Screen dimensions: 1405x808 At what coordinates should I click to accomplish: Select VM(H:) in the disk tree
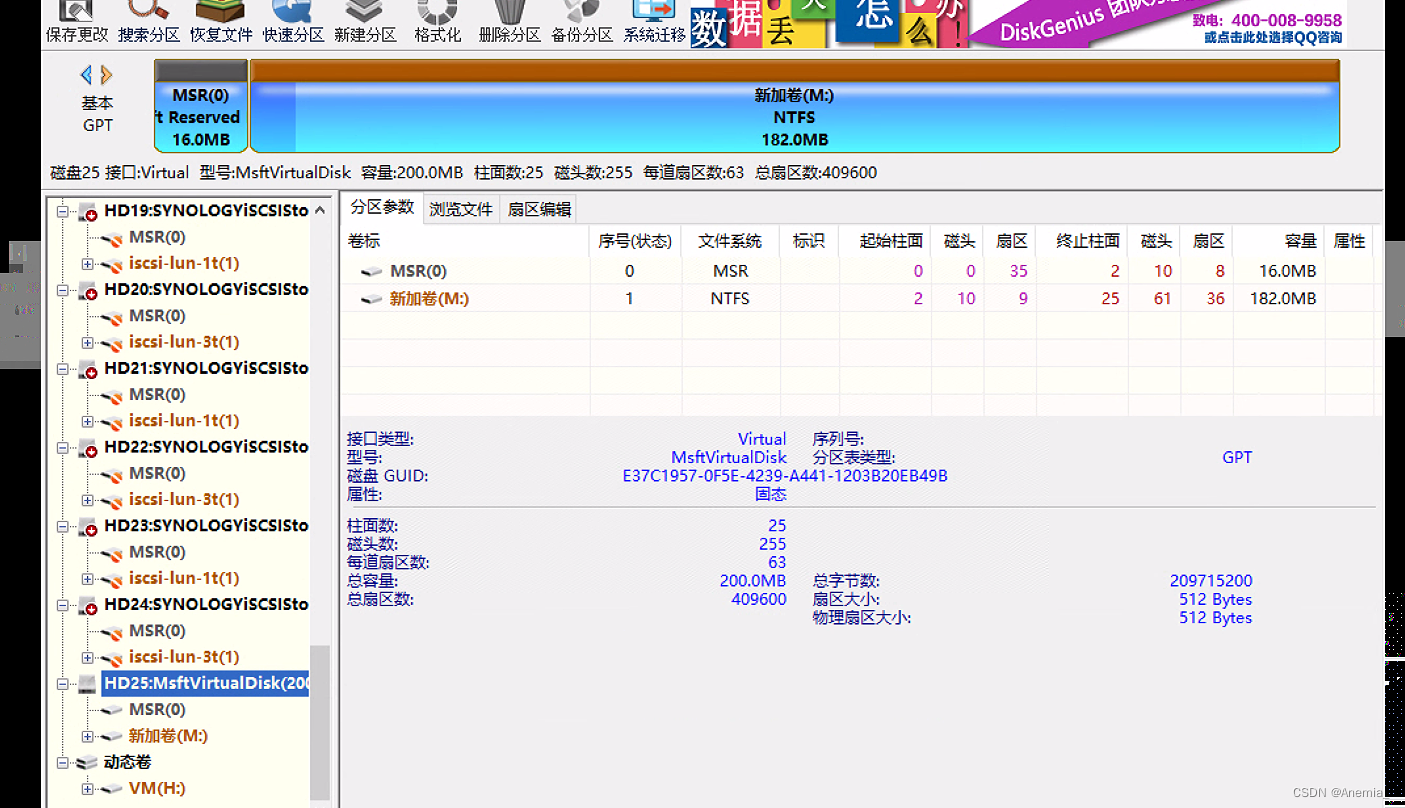tap(157, 789)
